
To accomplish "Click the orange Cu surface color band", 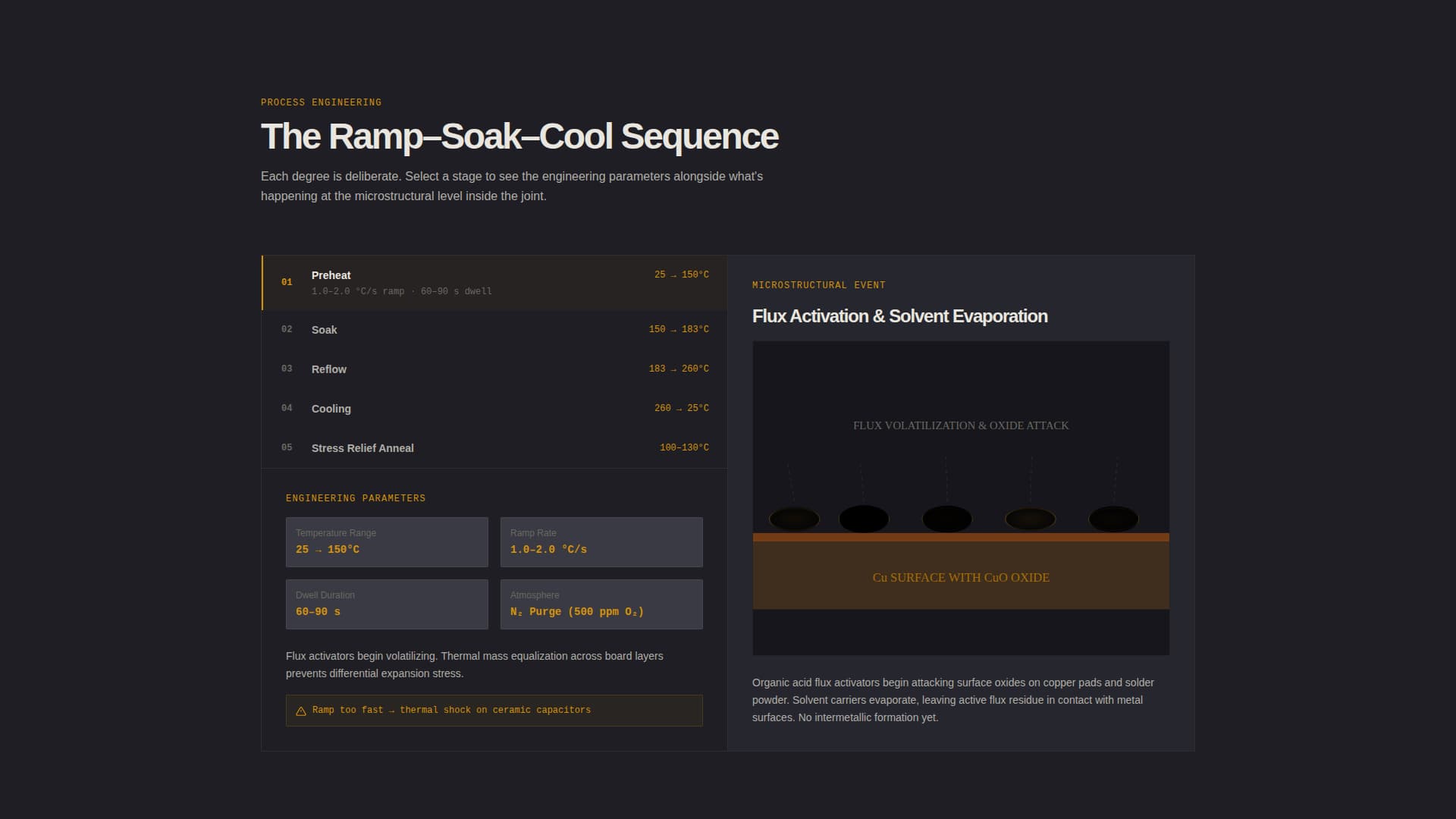I will pyautogui.click(x=960, y=536).
